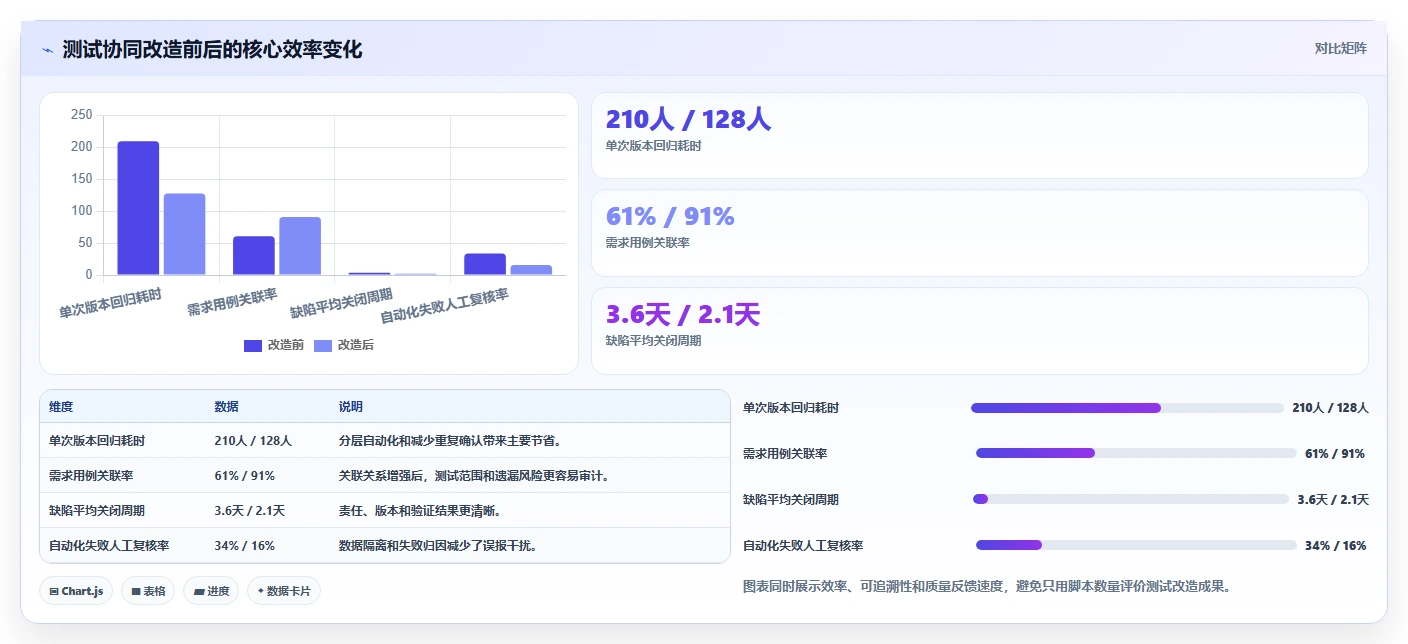Click the 需求用例关联率 progress bar
Screen dimensions: 1408x644
1136,453
